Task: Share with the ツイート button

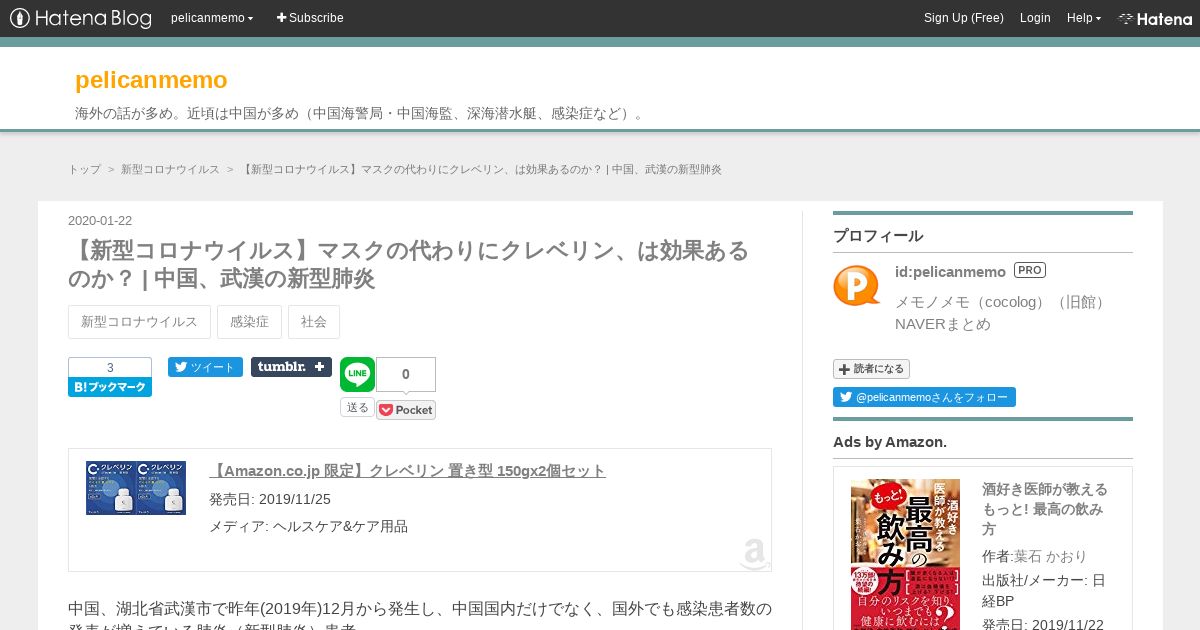Action: click(205, 367)
